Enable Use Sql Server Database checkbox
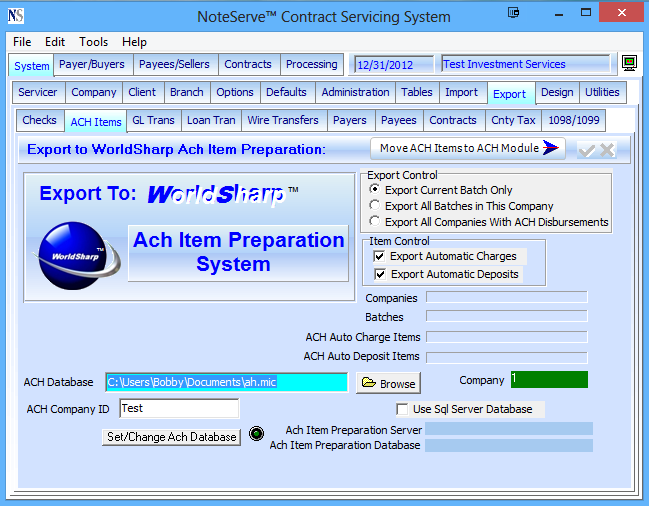Viewport: 649px width, 506px height. coord(402,409)
